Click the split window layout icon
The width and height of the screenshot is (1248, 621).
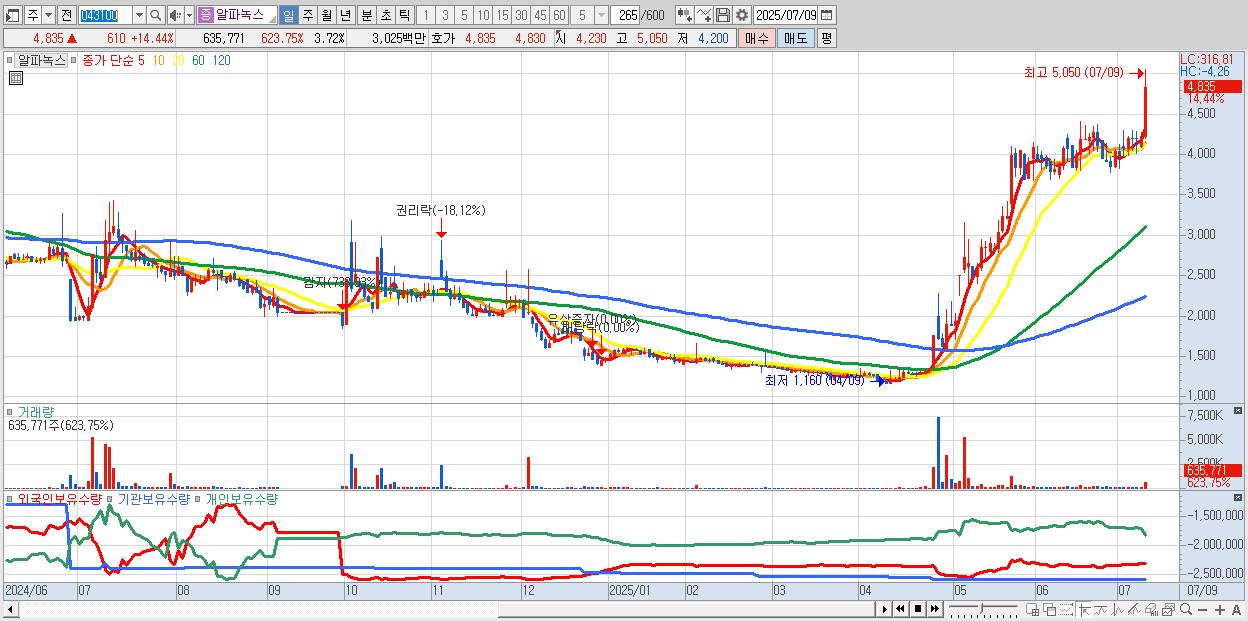point(1032,609)
